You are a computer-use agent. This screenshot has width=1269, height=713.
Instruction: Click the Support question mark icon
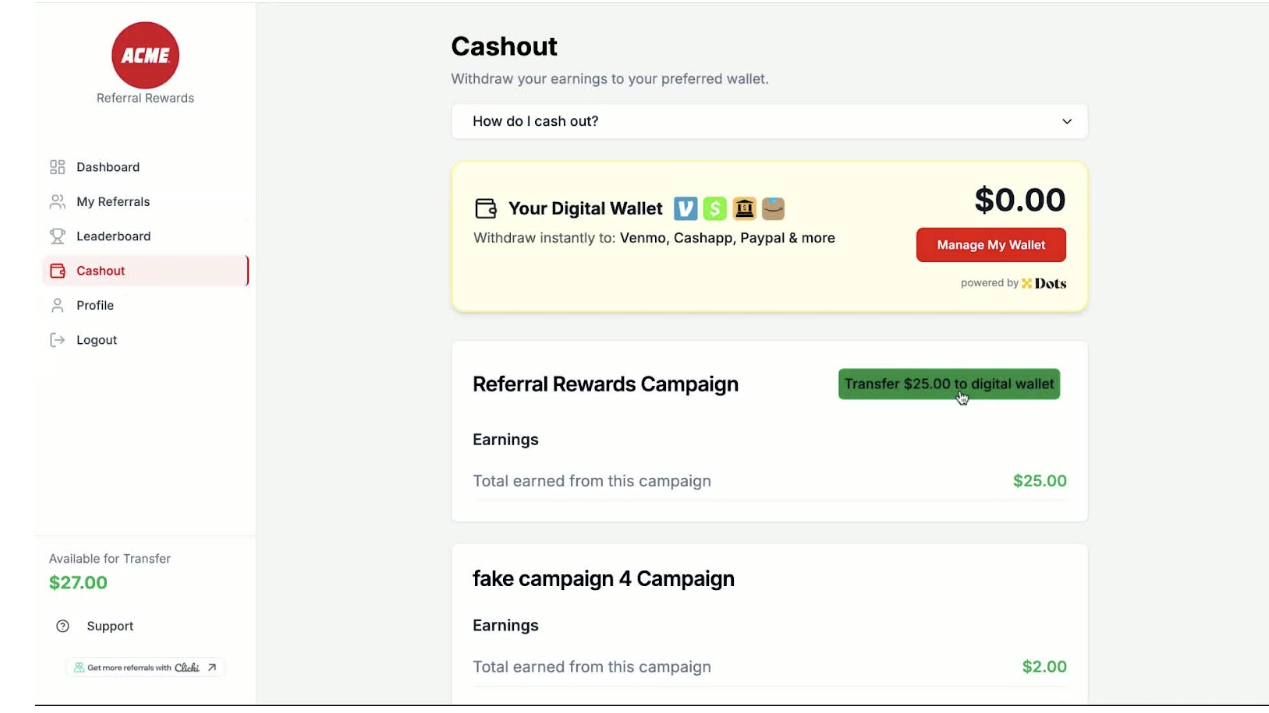(x=63, y=626)
